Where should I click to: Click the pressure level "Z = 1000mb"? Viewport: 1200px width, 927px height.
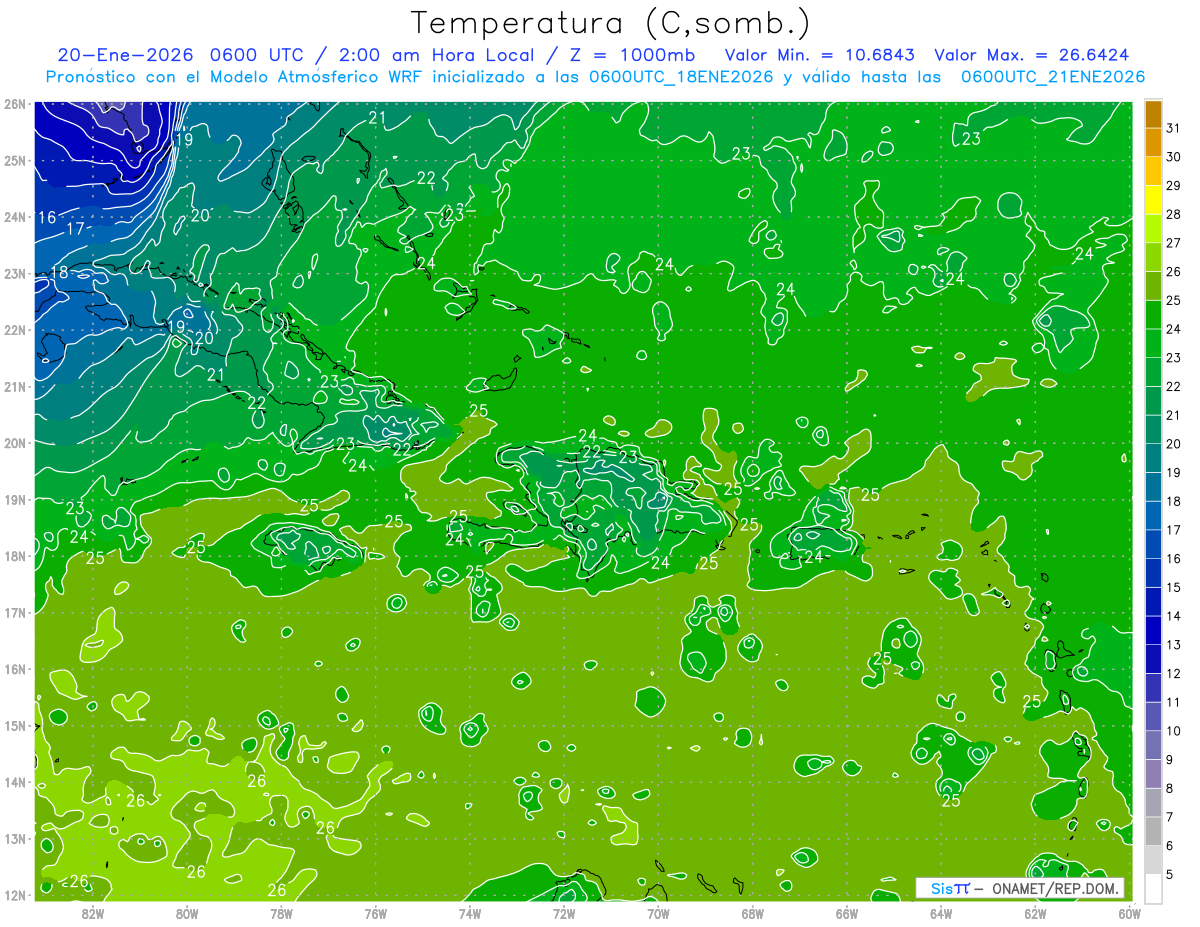632,55
